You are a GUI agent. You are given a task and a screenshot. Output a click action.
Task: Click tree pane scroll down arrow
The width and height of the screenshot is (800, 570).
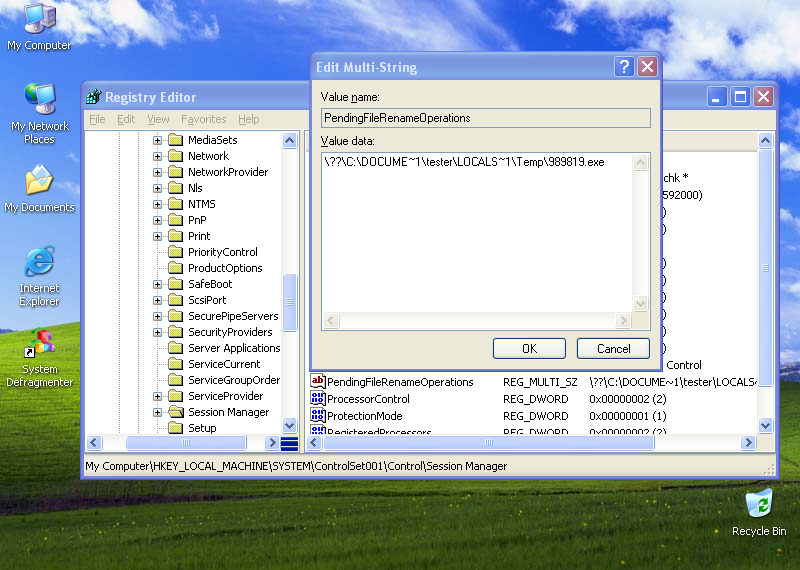pos(289,425)
